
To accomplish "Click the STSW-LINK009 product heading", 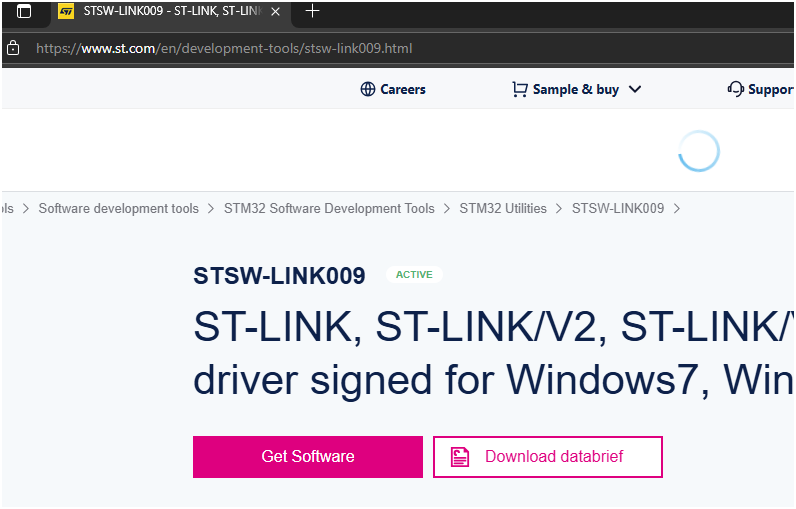I will (x=279, y=276).
